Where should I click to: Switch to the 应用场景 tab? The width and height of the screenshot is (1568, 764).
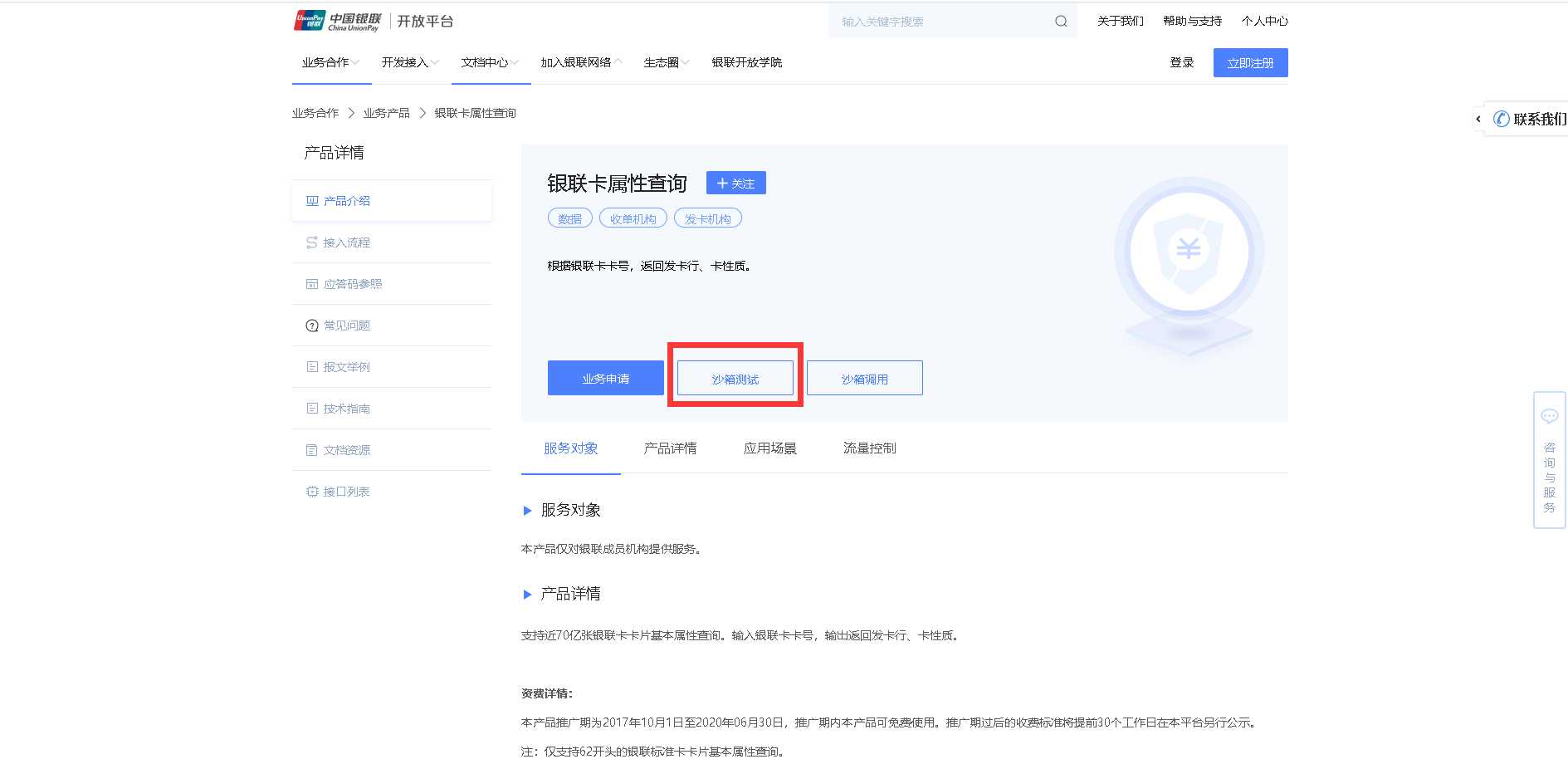click(770, 448)
